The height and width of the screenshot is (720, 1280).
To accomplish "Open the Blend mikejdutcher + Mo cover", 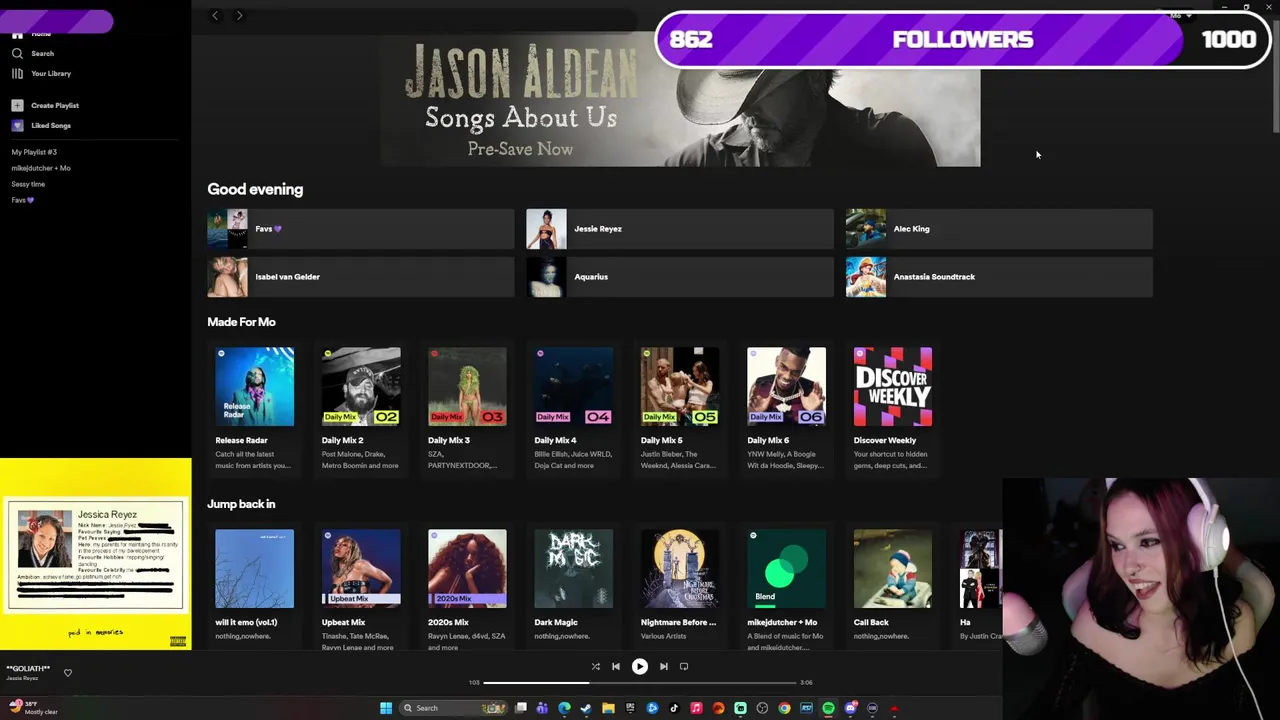I will click(x=786, y=569).
